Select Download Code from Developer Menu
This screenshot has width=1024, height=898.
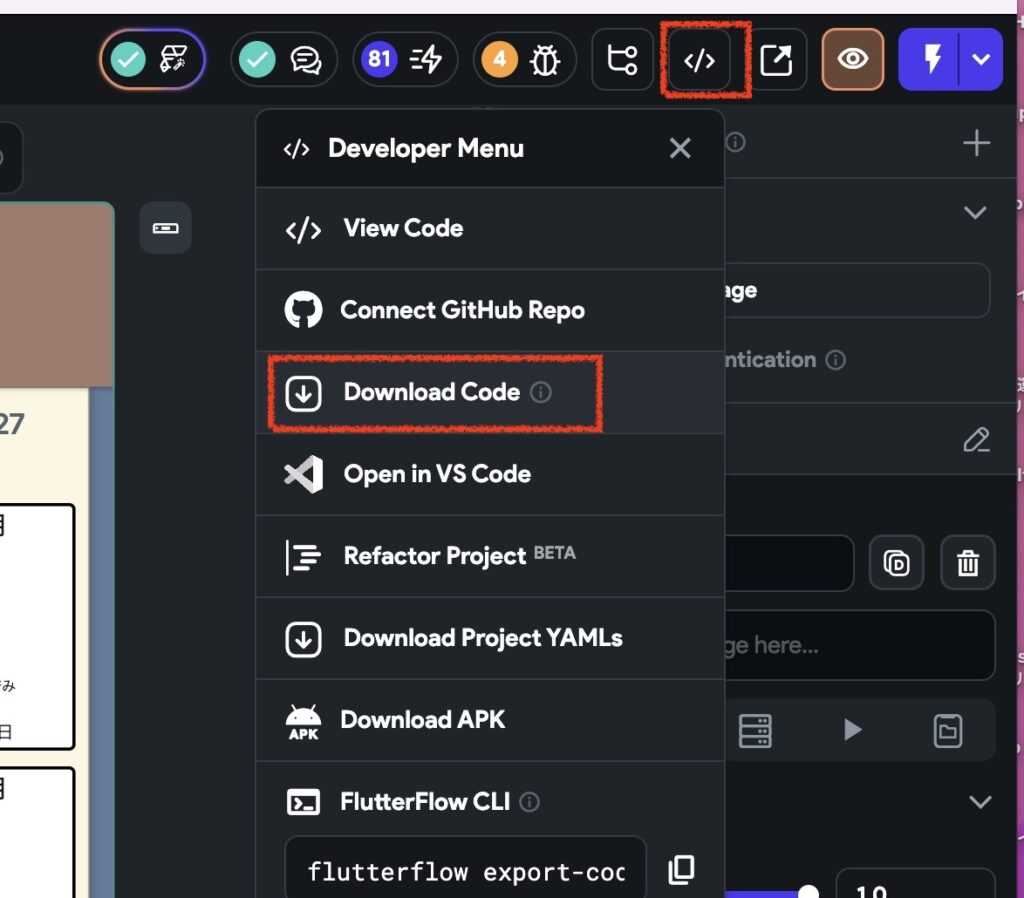432,392
